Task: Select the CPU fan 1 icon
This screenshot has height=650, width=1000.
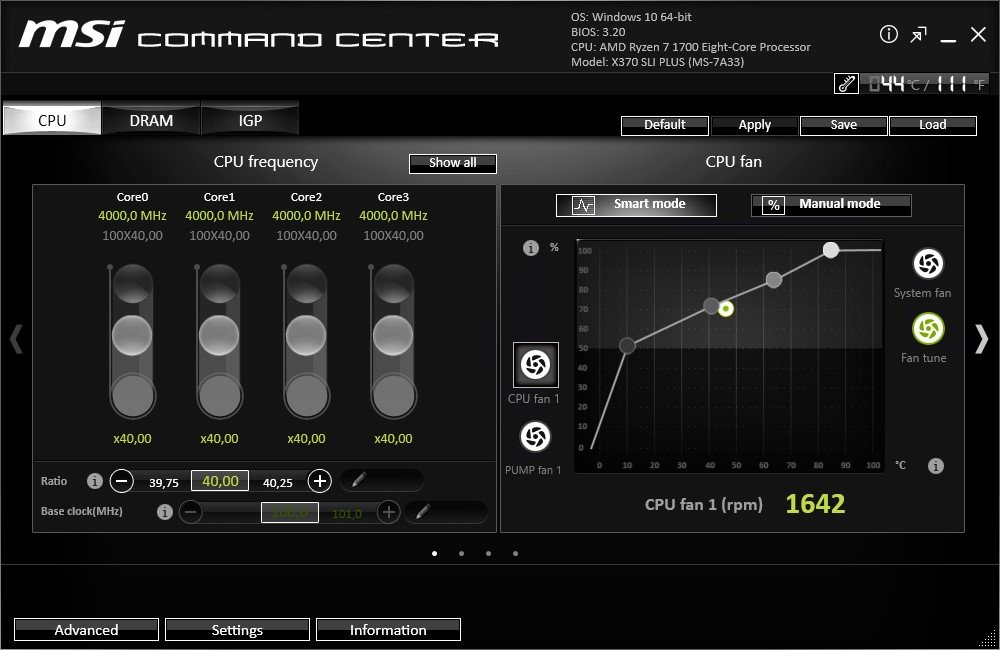Action: click(x=536, y=365)
